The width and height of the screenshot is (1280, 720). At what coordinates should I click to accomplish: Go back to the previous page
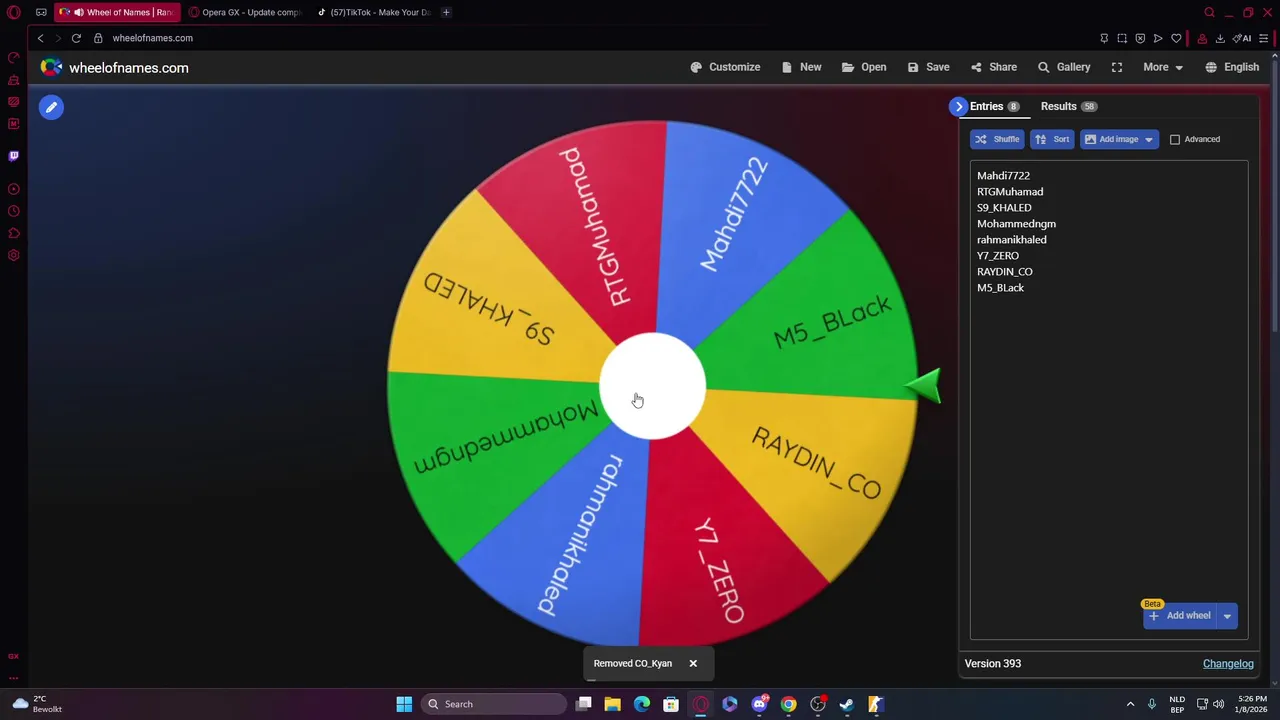[40, 38]
